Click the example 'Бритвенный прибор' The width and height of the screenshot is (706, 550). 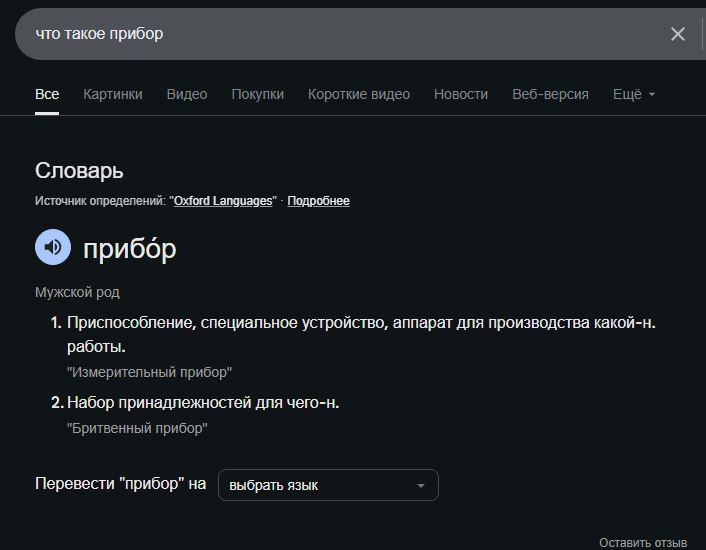coord(137,428)
